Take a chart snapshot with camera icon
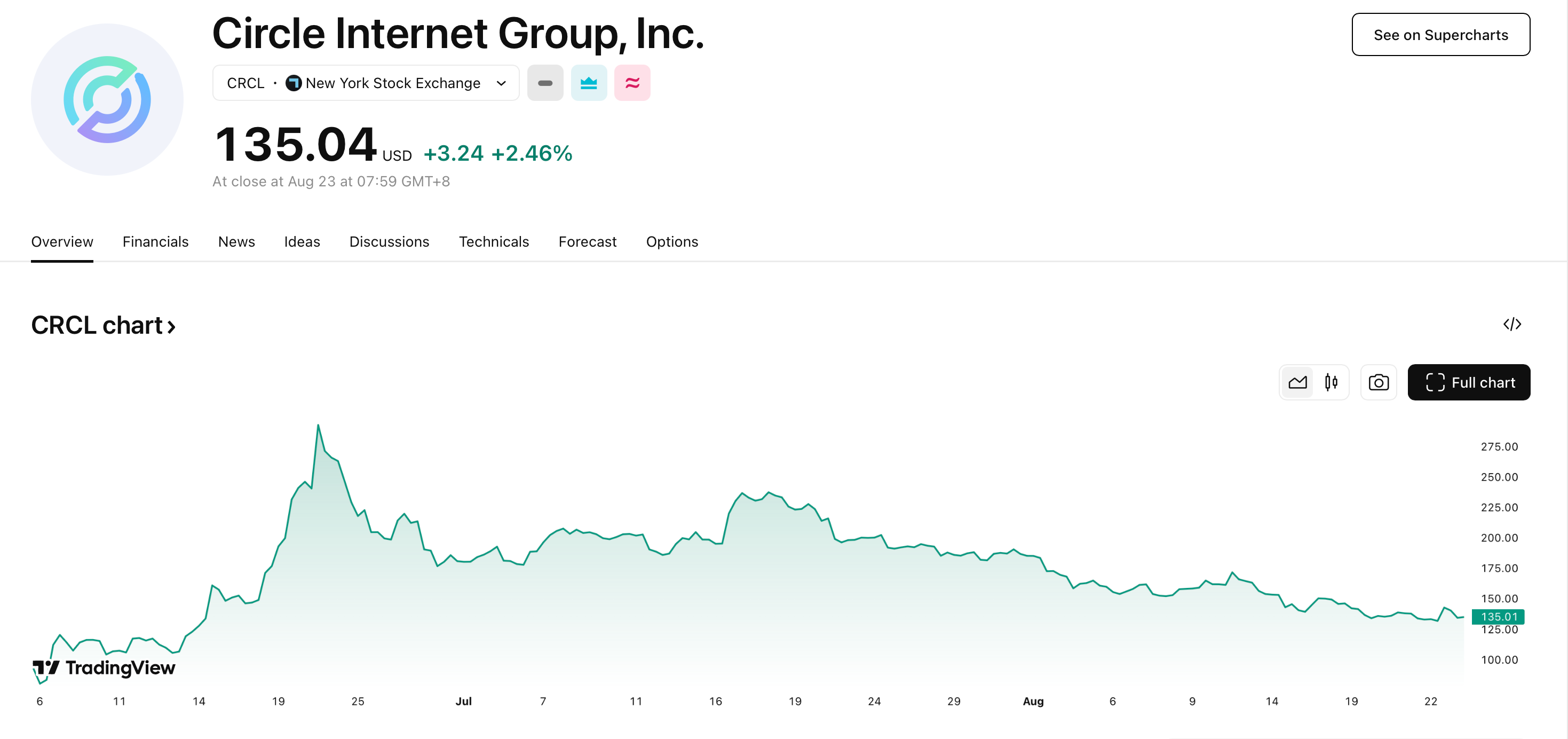The height and width of the screenshot is (739, 1568). pos(1378,383)
